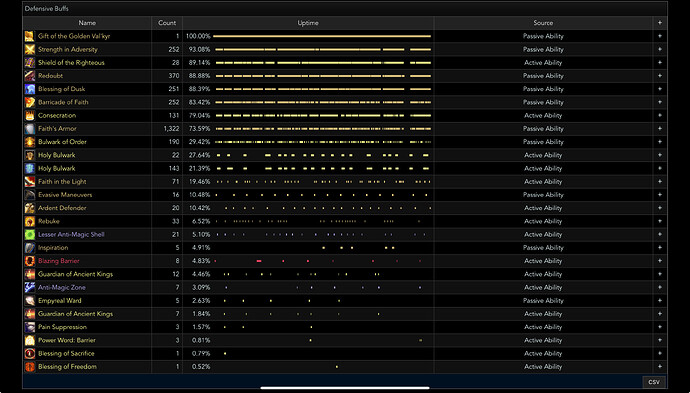Sort table by Source column
The height and width of the screenshot is (393, 690).
tap(543, 23)
